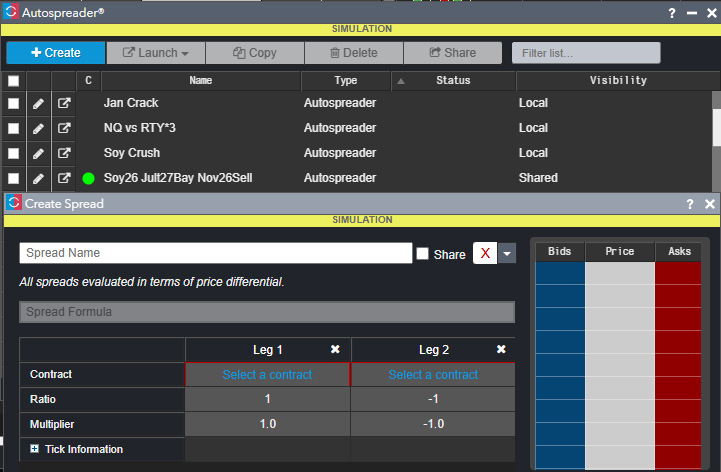Click the Create button

click(x=56, y=53)
